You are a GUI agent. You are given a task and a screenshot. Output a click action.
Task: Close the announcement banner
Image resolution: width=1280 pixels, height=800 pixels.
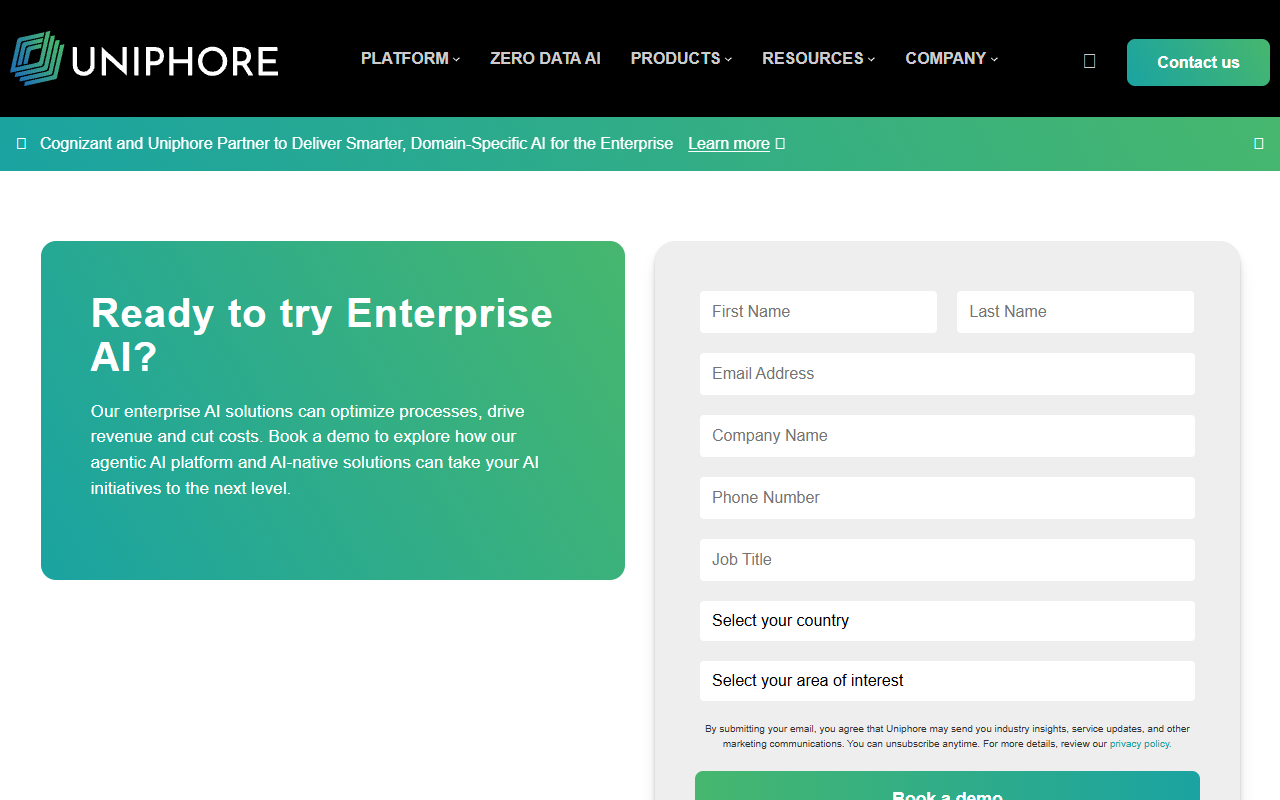point(1259,143)
